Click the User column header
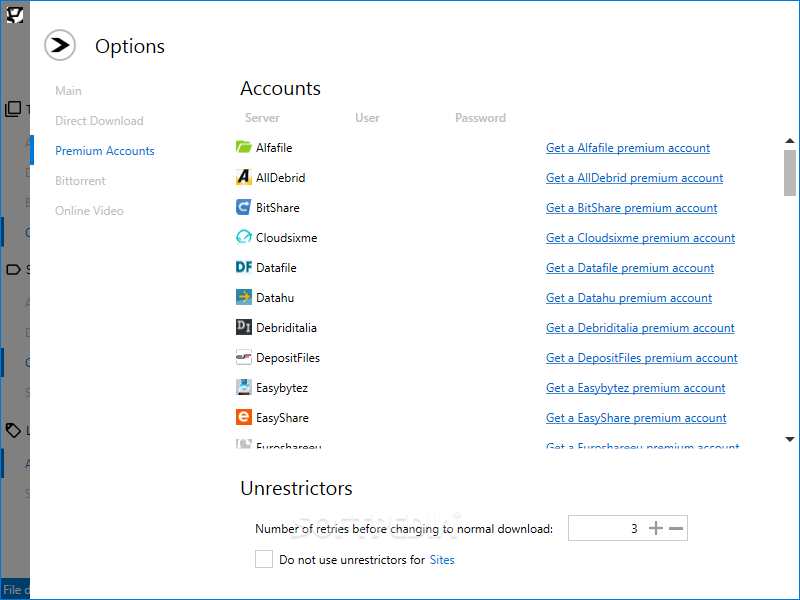This screenshot has width=800, height=600. [367, 118]
